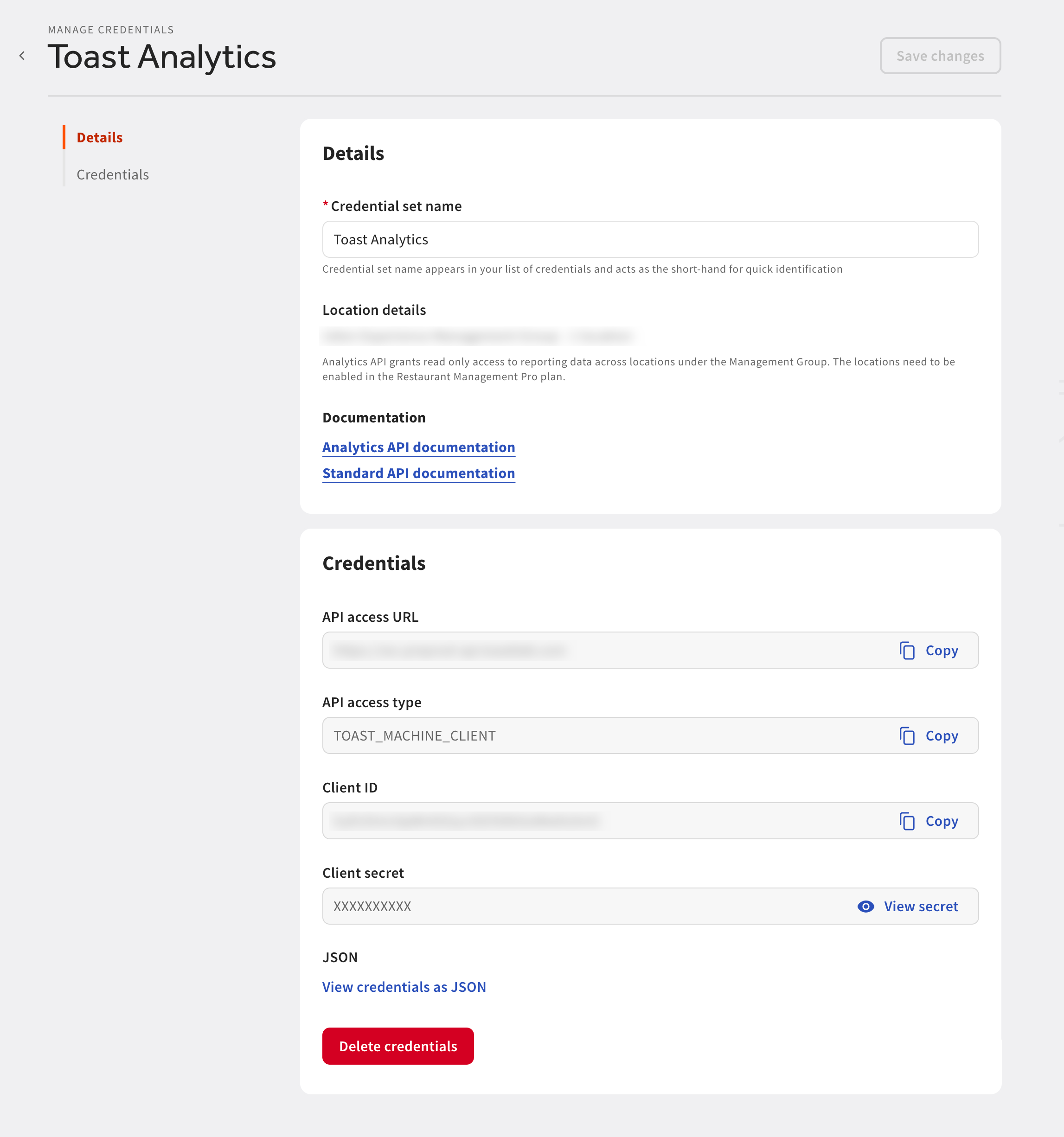This screenshot has height=1137, width=1064.
Task: Select the API access URL field
Action: 650,650
